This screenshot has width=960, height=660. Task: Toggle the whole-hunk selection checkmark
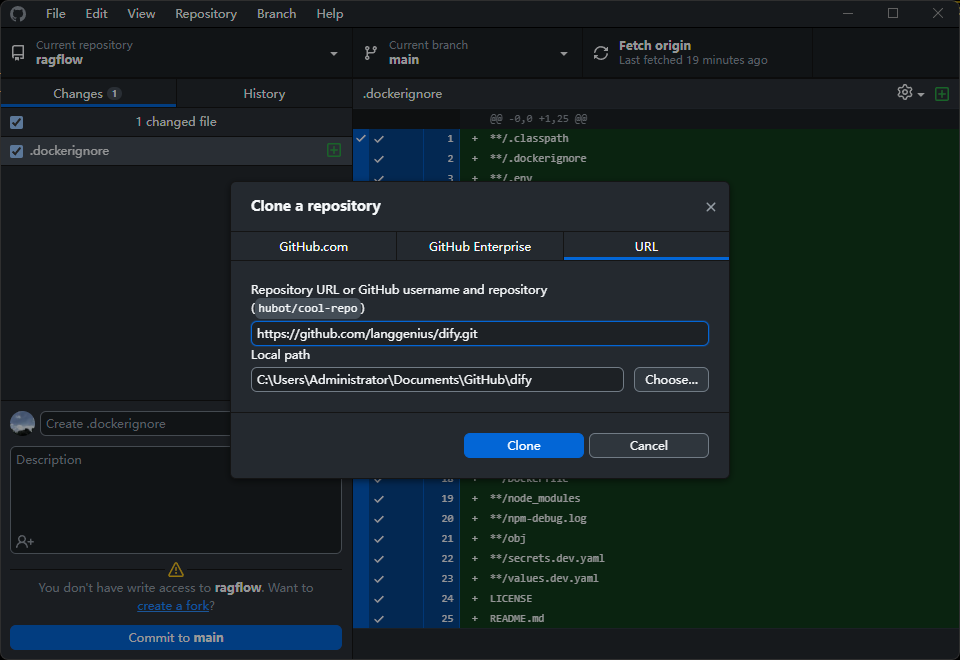coord(361,138)
